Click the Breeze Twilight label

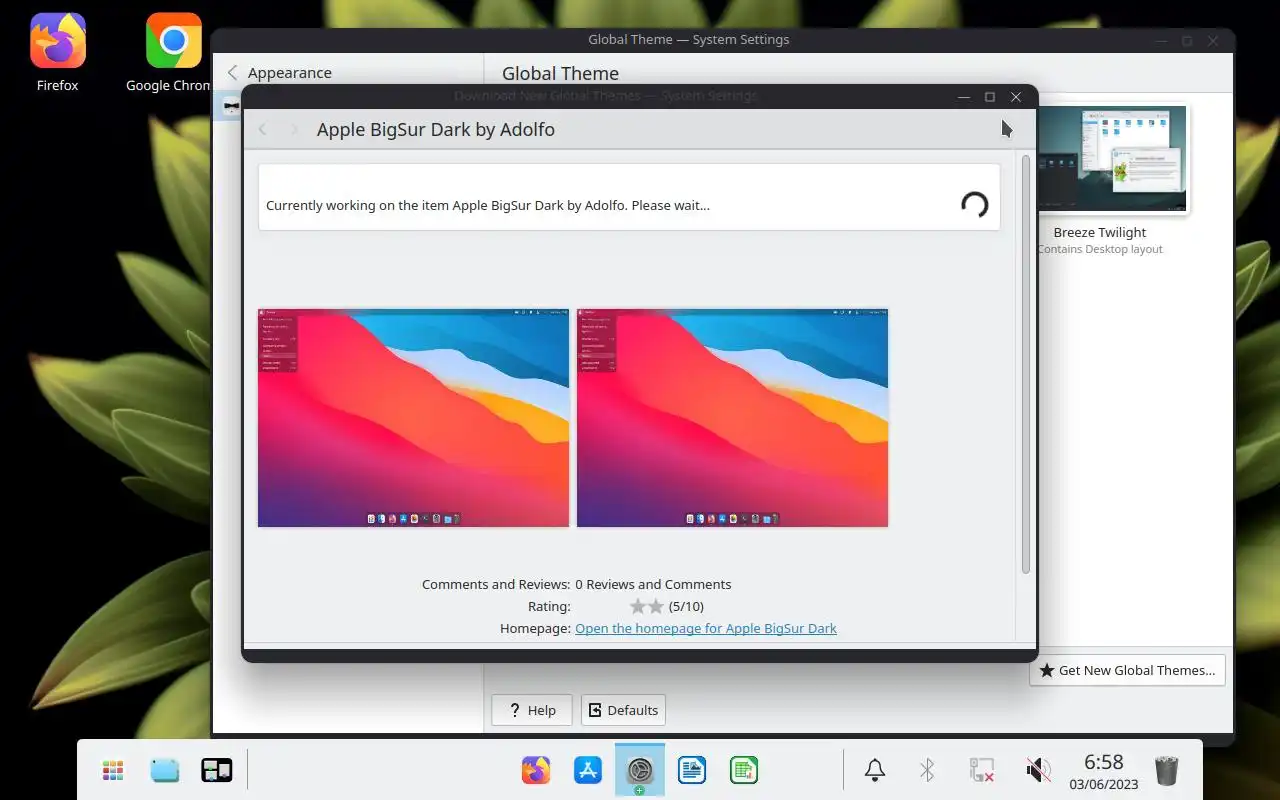1100,232
